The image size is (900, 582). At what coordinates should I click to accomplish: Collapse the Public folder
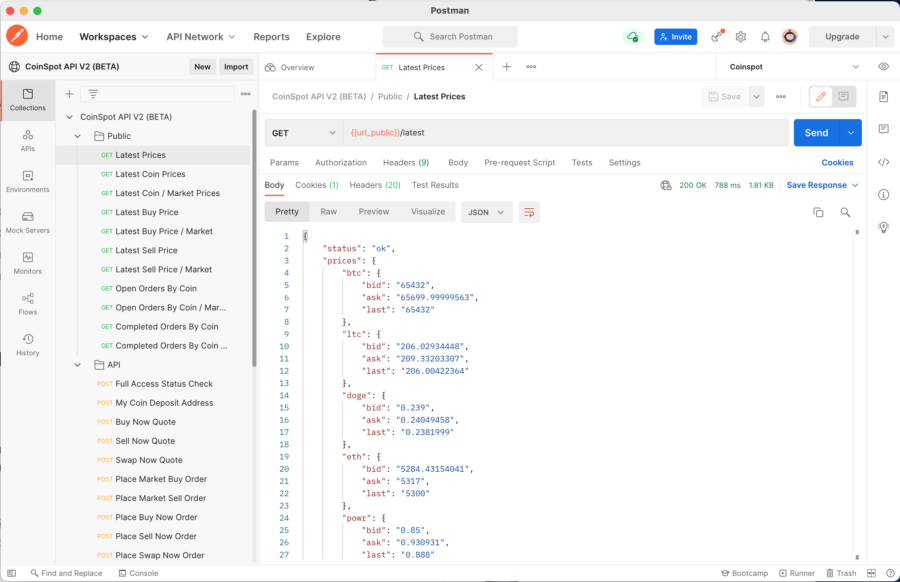point(77,136)
